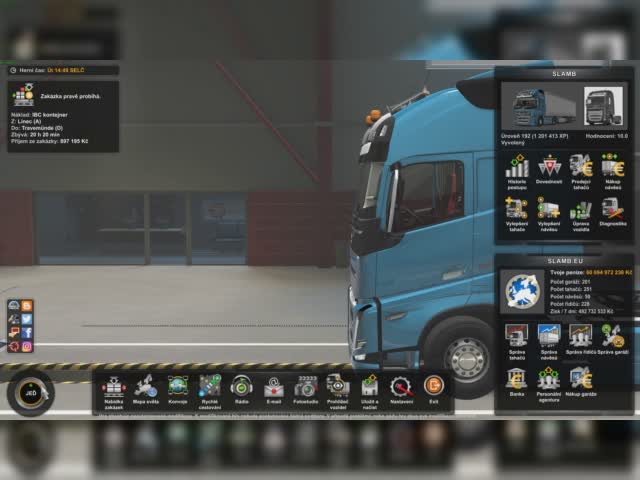Open Historie postupu progress history
640x480 pixels.
click(517, 172)
